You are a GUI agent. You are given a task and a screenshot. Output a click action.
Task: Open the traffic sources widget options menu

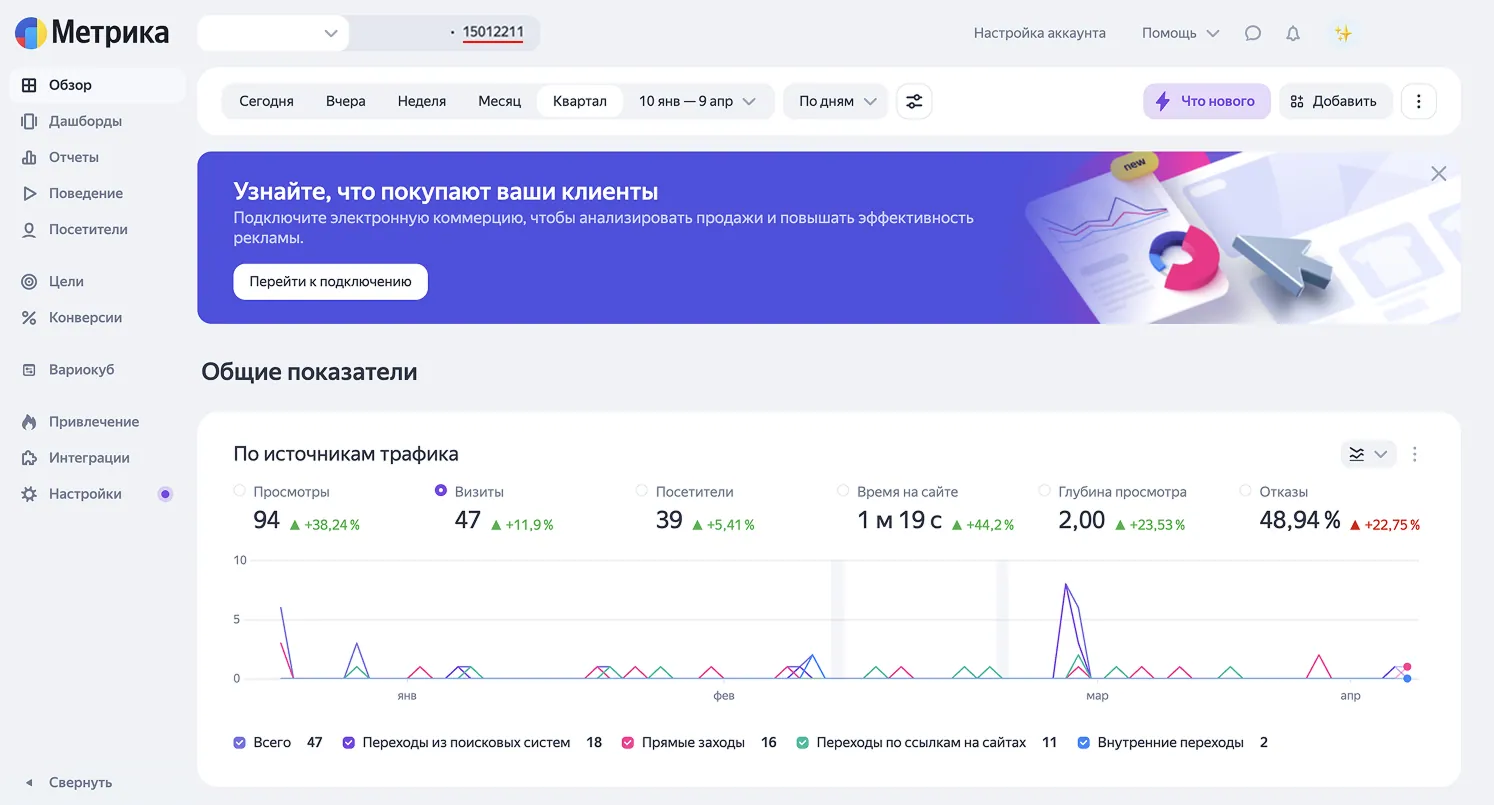[x=1414, y=454]
